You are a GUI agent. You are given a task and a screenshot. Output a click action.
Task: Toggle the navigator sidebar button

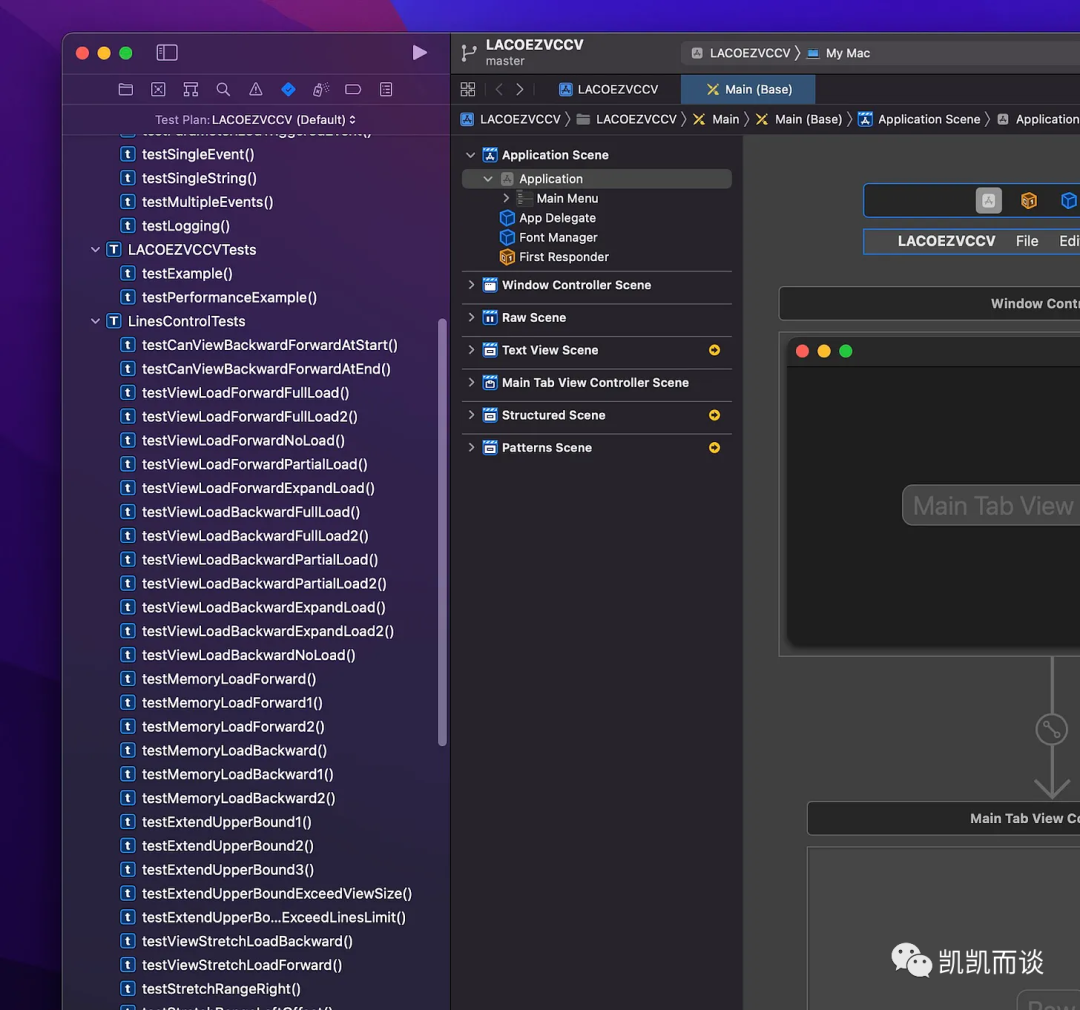[167, 52]
